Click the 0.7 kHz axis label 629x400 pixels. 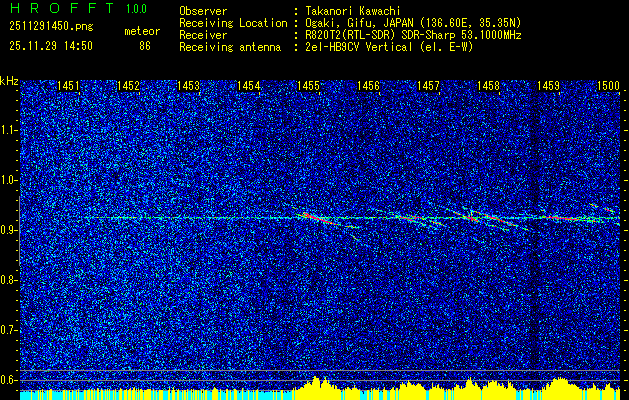point(8,330)
